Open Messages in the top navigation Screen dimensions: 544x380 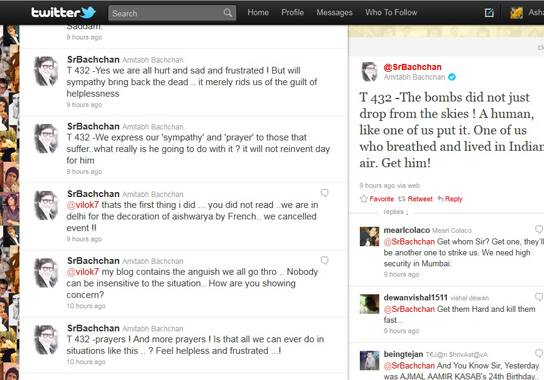(x=334, y=12)
